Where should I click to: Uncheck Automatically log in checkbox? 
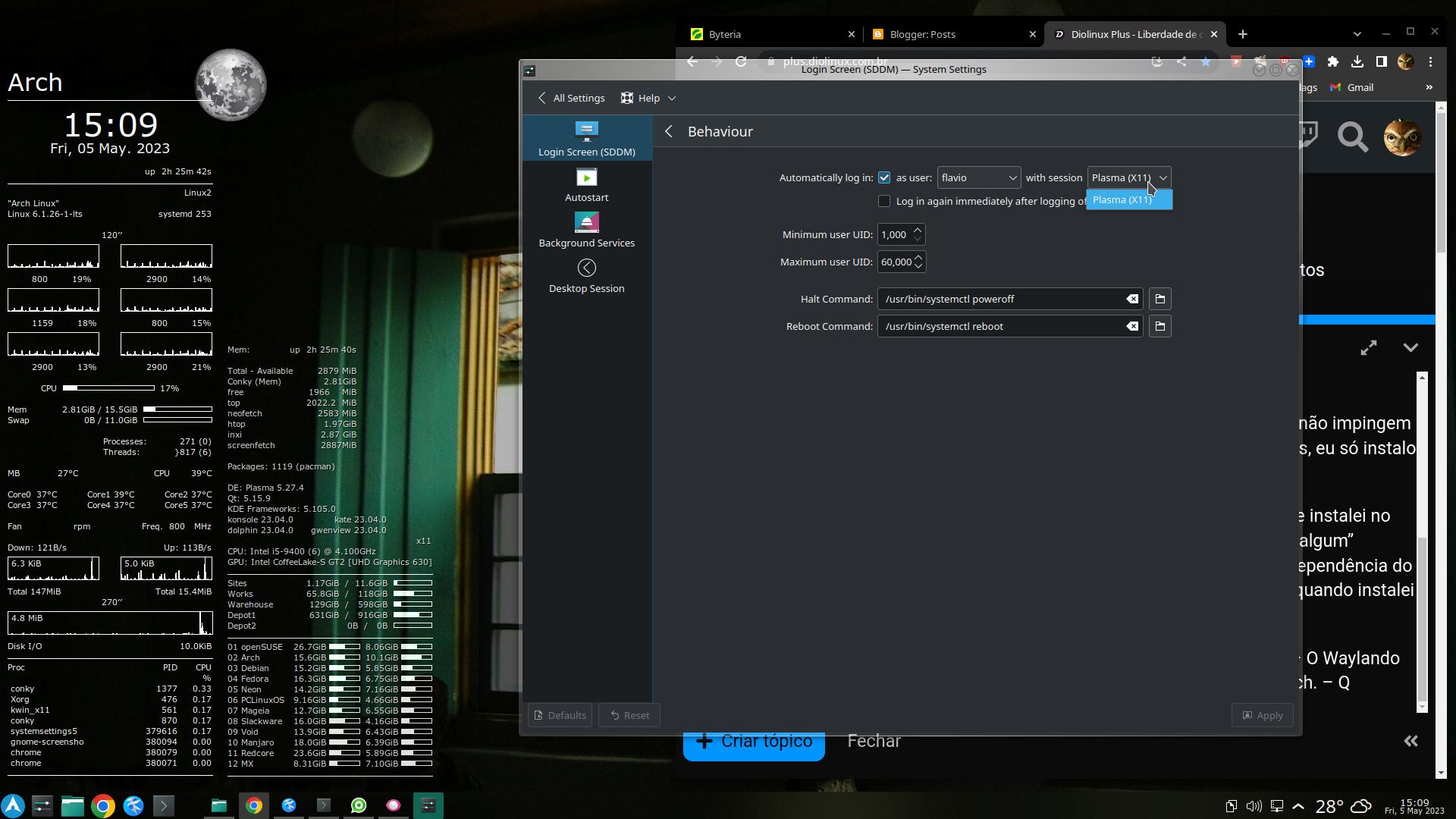[884, 177]
